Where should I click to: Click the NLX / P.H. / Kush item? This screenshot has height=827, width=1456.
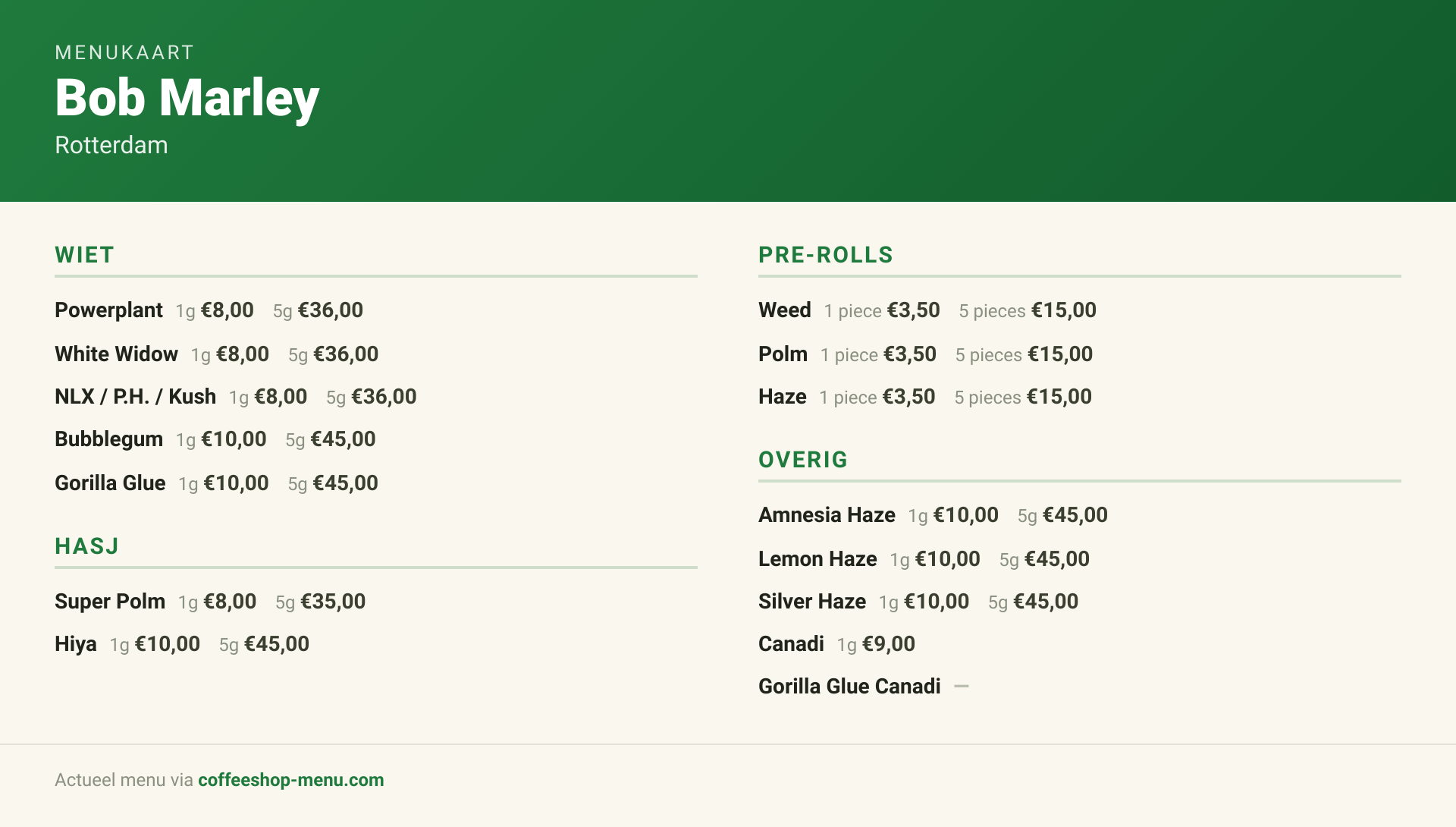click(135, 397)
